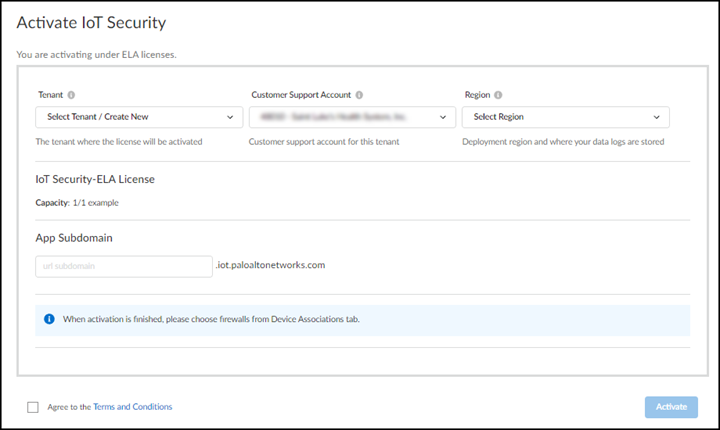
Task: Click the .iot.paloaltonetworks.com domain suffix
Action: coord(271,266)
